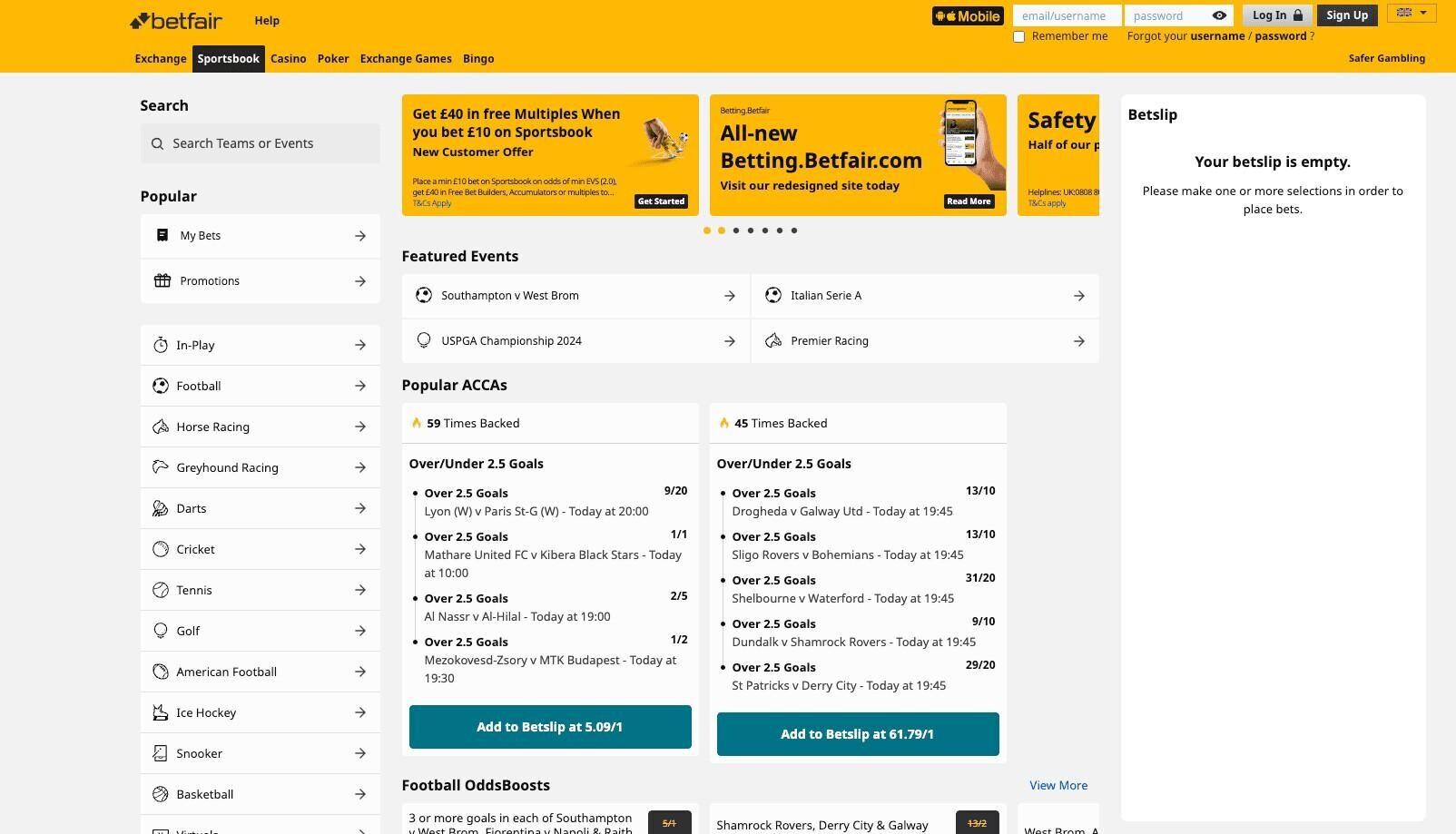Image resolution: width=1456 pixels, height=834 pixels.
Task: Open View More OddsBoosts link
Action: [x=1058, y=785]
